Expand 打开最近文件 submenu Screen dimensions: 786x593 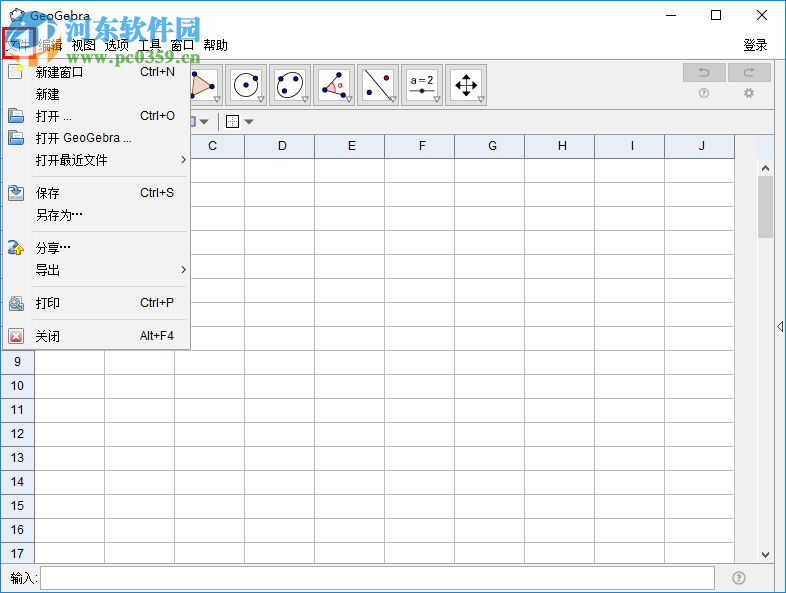click(97, 160)
